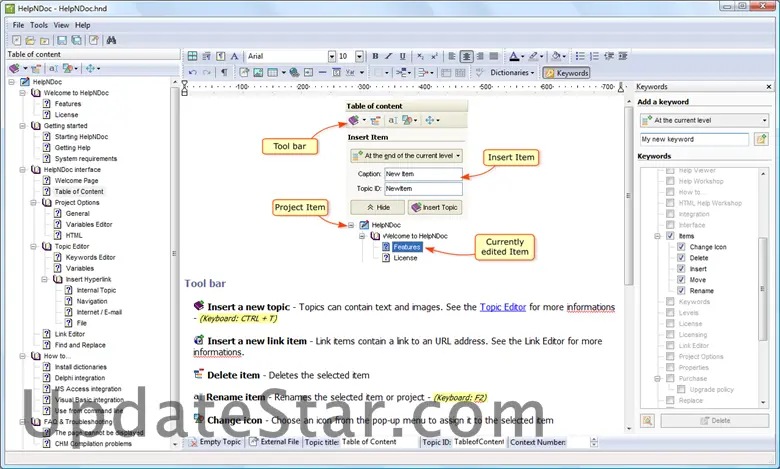Screen dimensions: 780x469
Task: Open the Tools menu
Action: (x=39, y=25)
